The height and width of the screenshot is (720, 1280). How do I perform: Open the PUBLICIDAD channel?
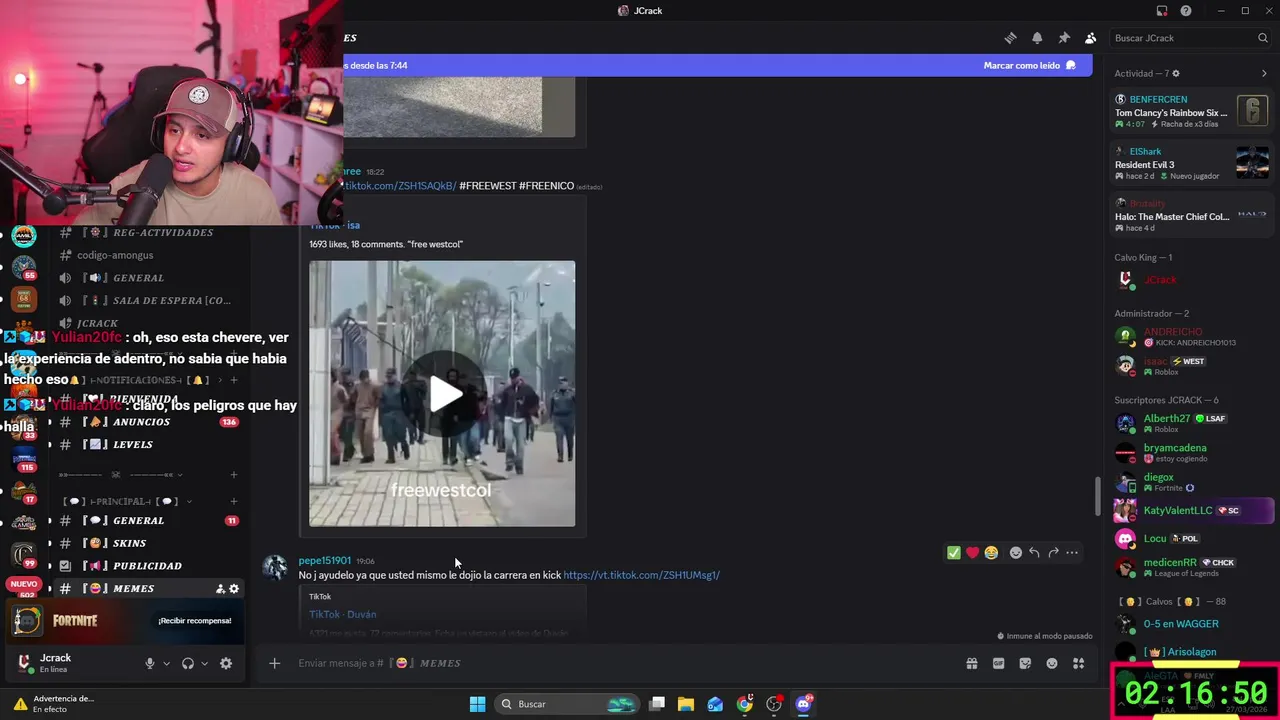point(148,566)
